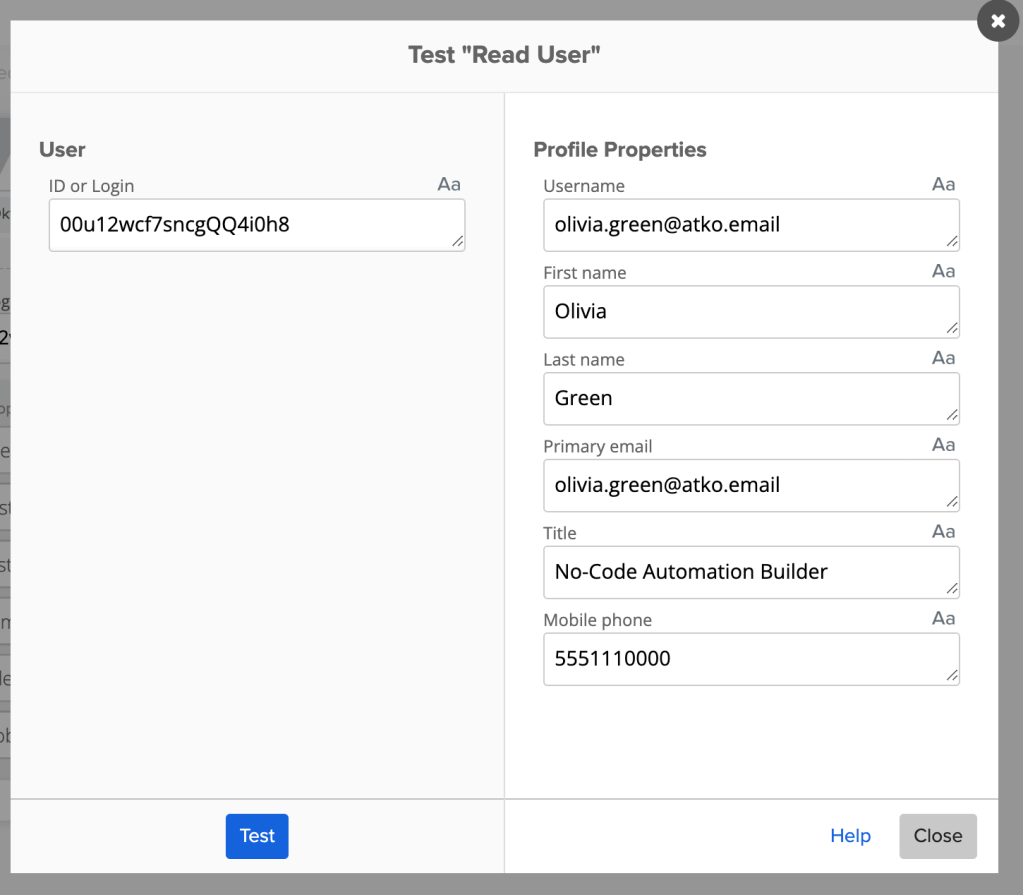Click the Aa type icon beside Title
Image resolution: width=1023 pixels, height=895 pixels.
click(x=943, y=533)
